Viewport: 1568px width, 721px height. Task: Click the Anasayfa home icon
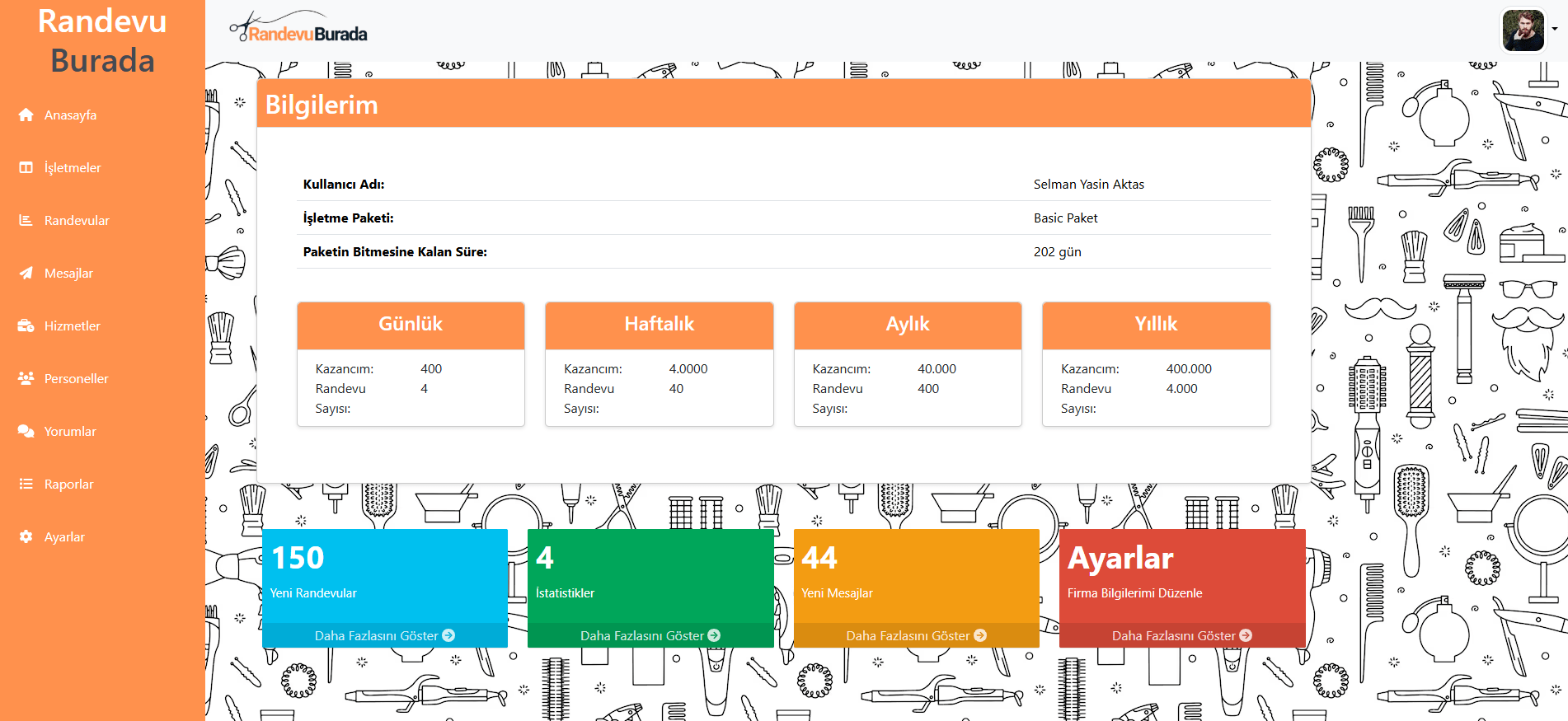(26, 115)
